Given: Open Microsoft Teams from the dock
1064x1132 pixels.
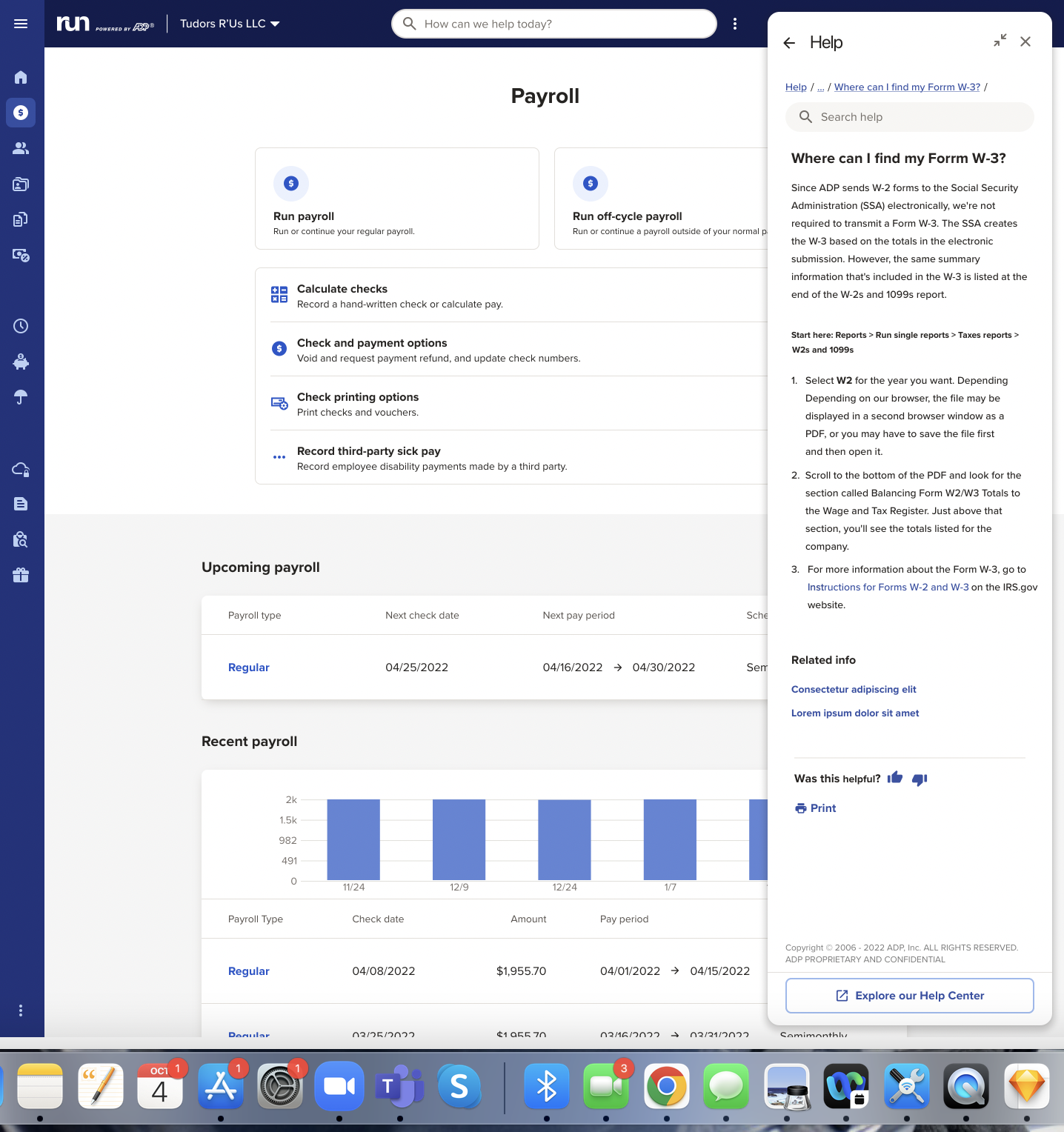Looking at the screenshot, I should click(400, 1086).
